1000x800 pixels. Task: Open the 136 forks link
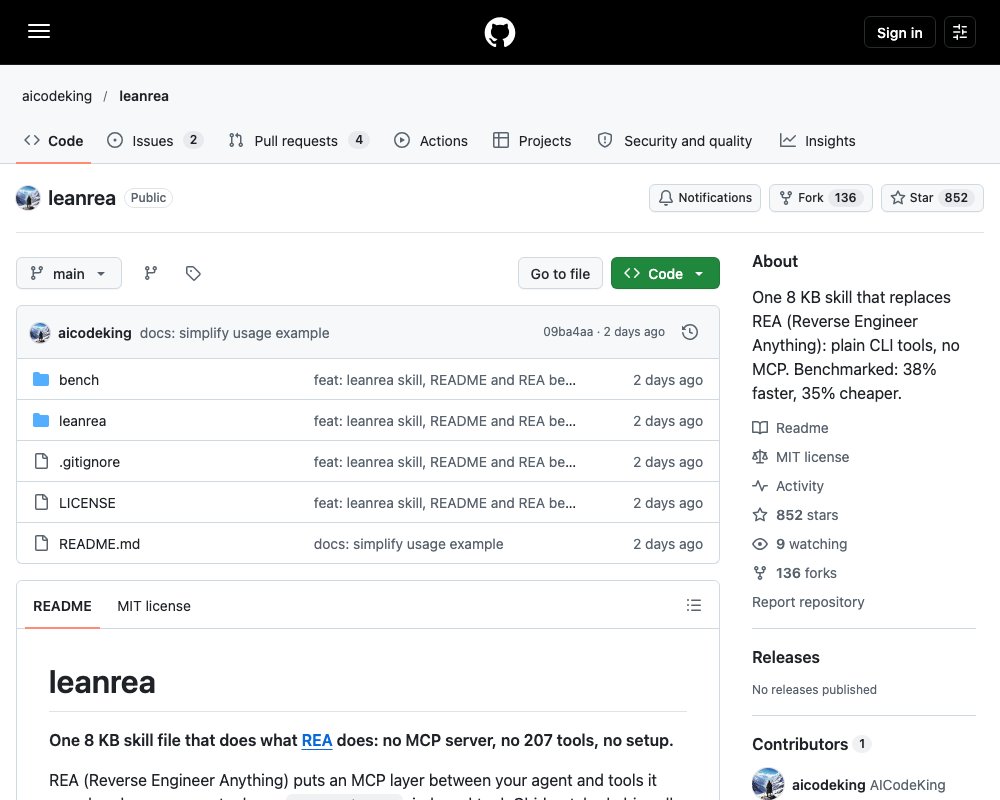(795, 574)
